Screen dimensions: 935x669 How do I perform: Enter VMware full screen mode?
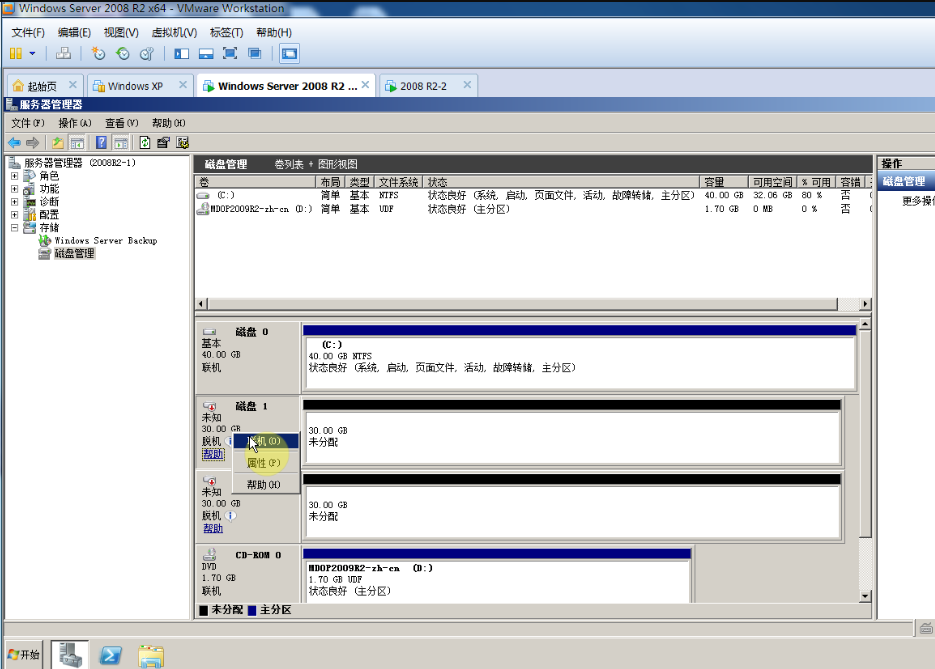[230, 54]
